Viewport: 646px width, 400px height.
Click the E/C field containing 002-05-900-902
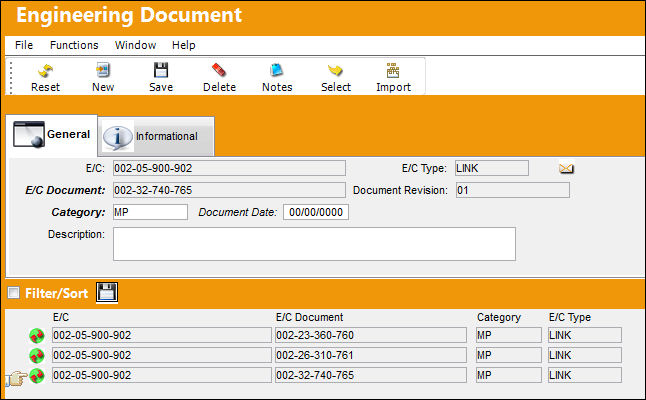[x=229, y=168]
